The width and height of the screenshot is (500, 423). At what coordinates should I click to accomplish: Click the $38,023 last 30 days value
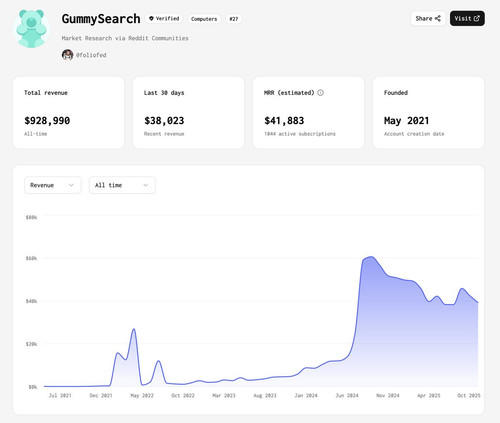point(164,121)
